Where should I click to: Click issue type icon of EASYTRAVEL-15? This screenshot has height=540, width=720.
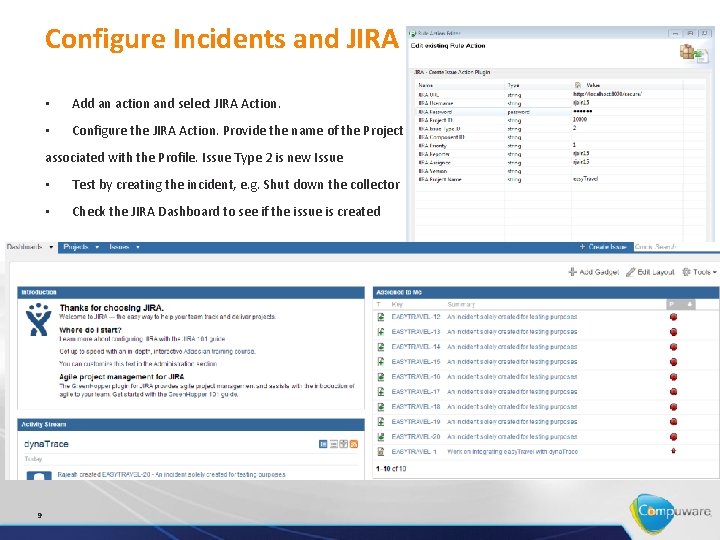[381, 361]
